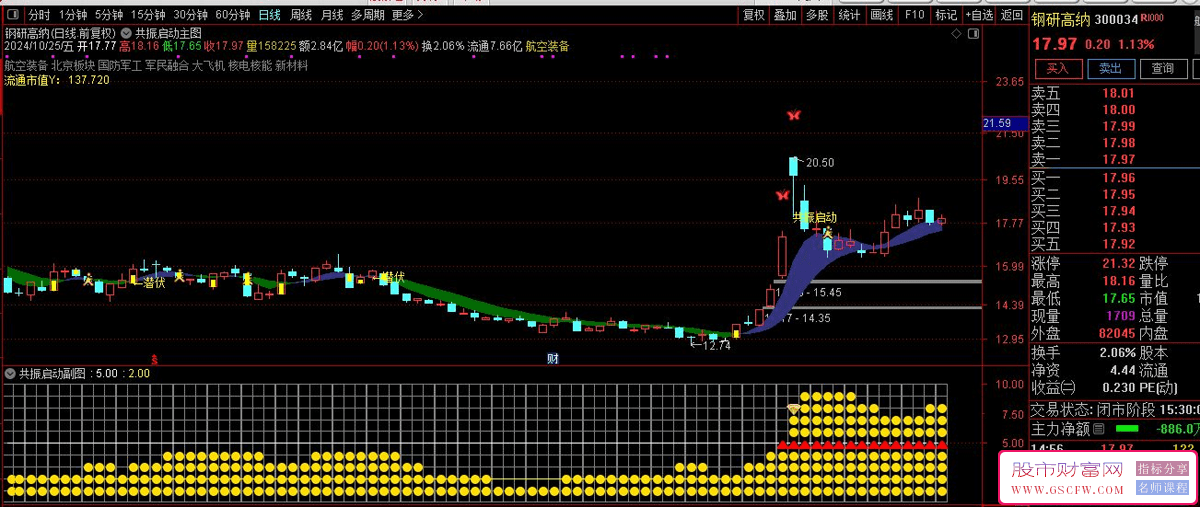
Task: Click the 返回 back button
Action: click(x=1011, y=15)
